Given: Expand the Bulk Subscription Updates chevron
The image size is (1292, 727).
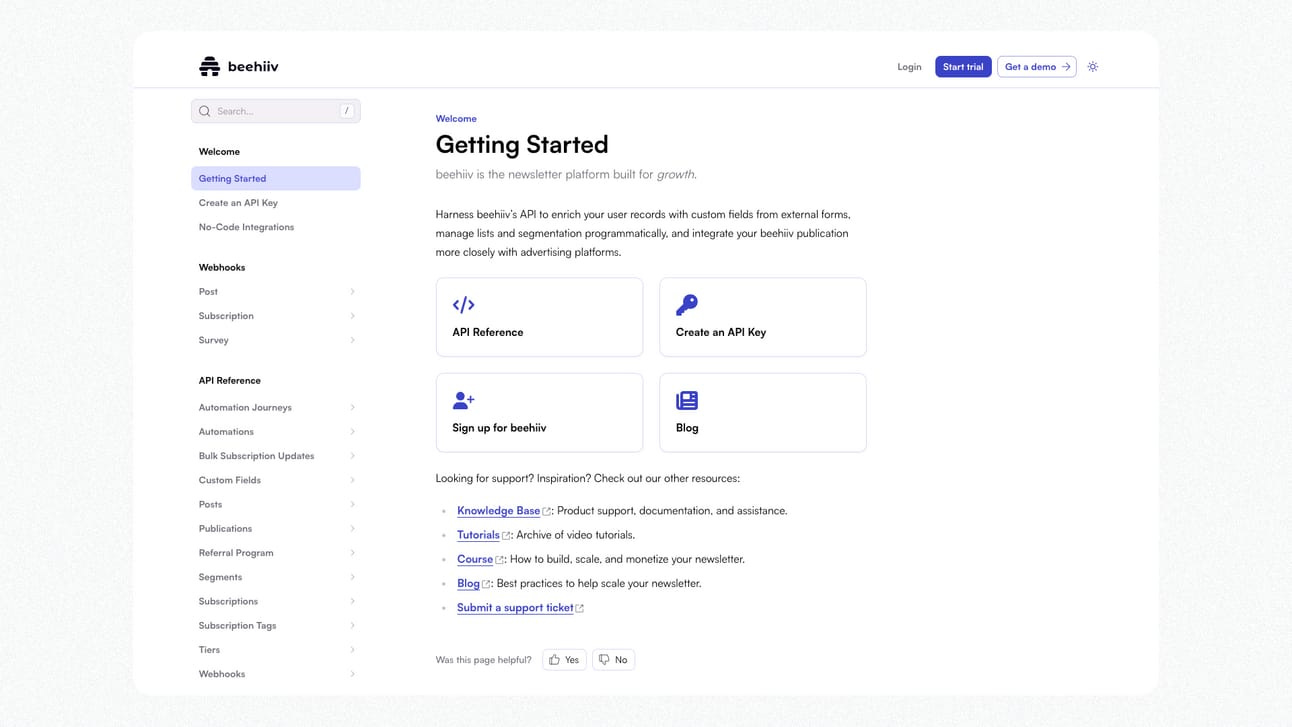Looking at the screenshot, I should (352, 456).
